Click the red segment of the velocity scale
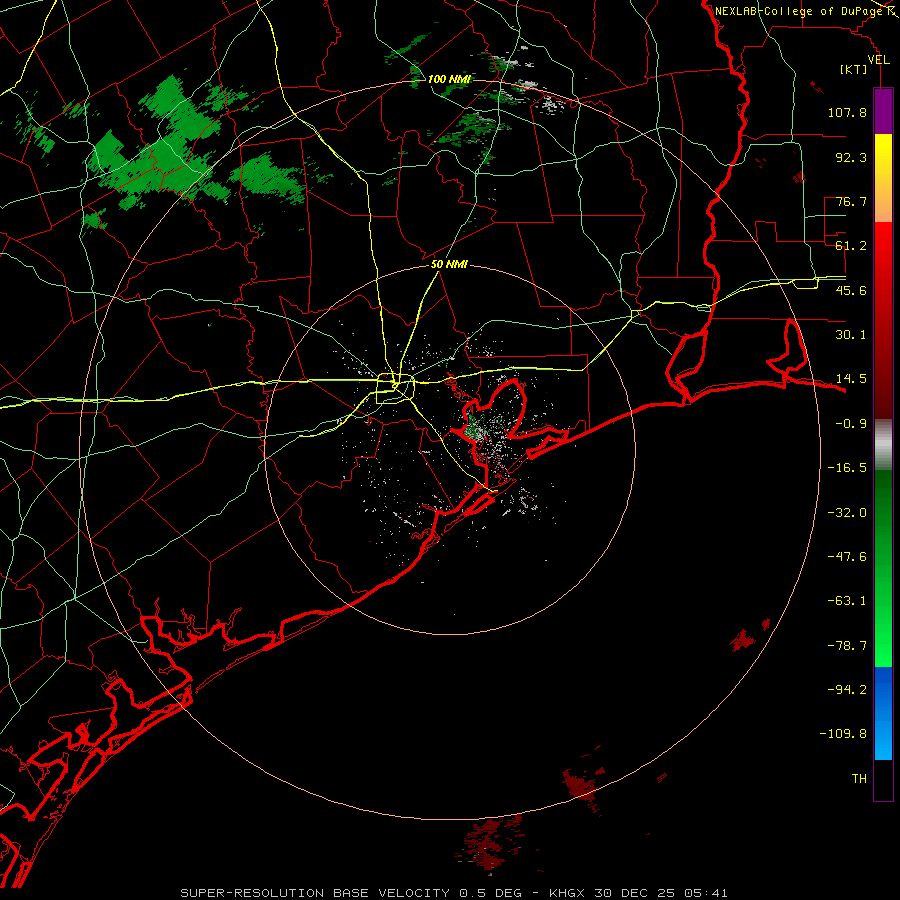 click(x=883, y=320)
